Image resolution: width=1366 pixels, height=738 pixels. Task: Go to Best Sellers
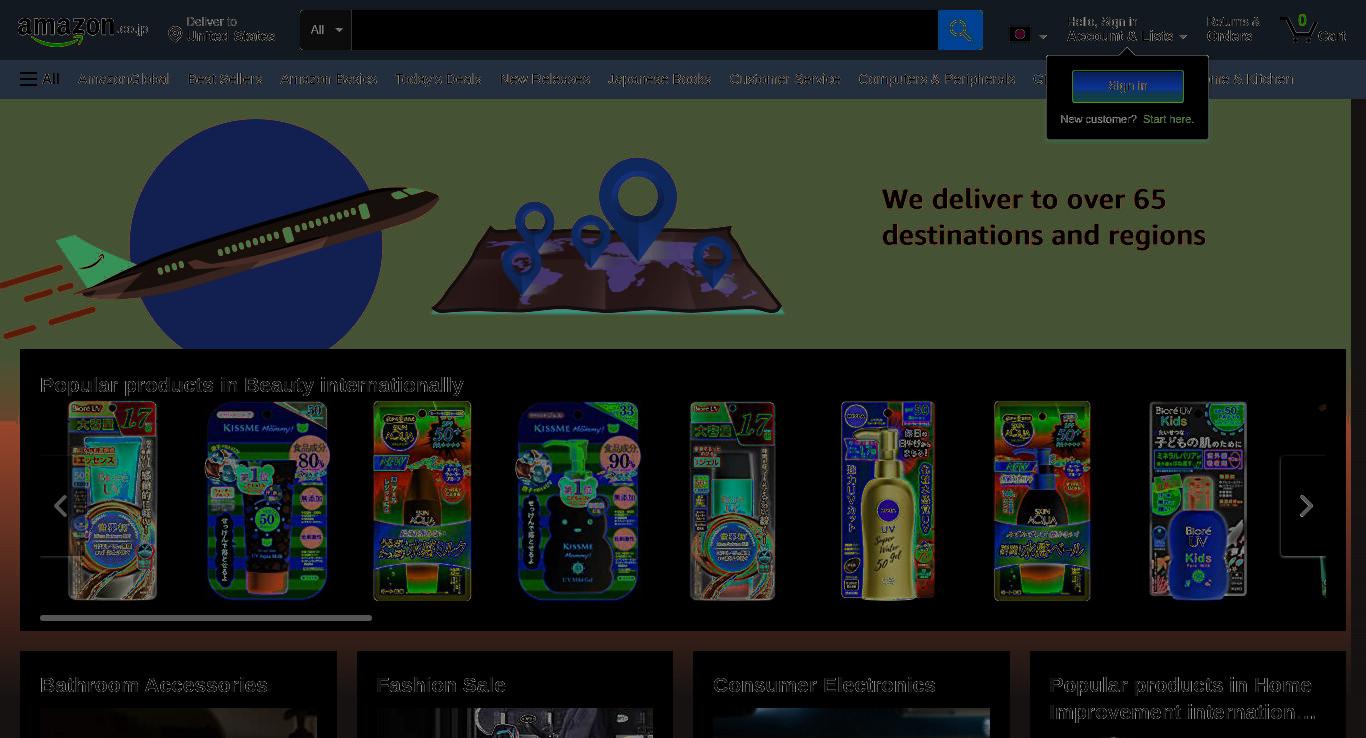pyautogui.click(x=225, y=79)
